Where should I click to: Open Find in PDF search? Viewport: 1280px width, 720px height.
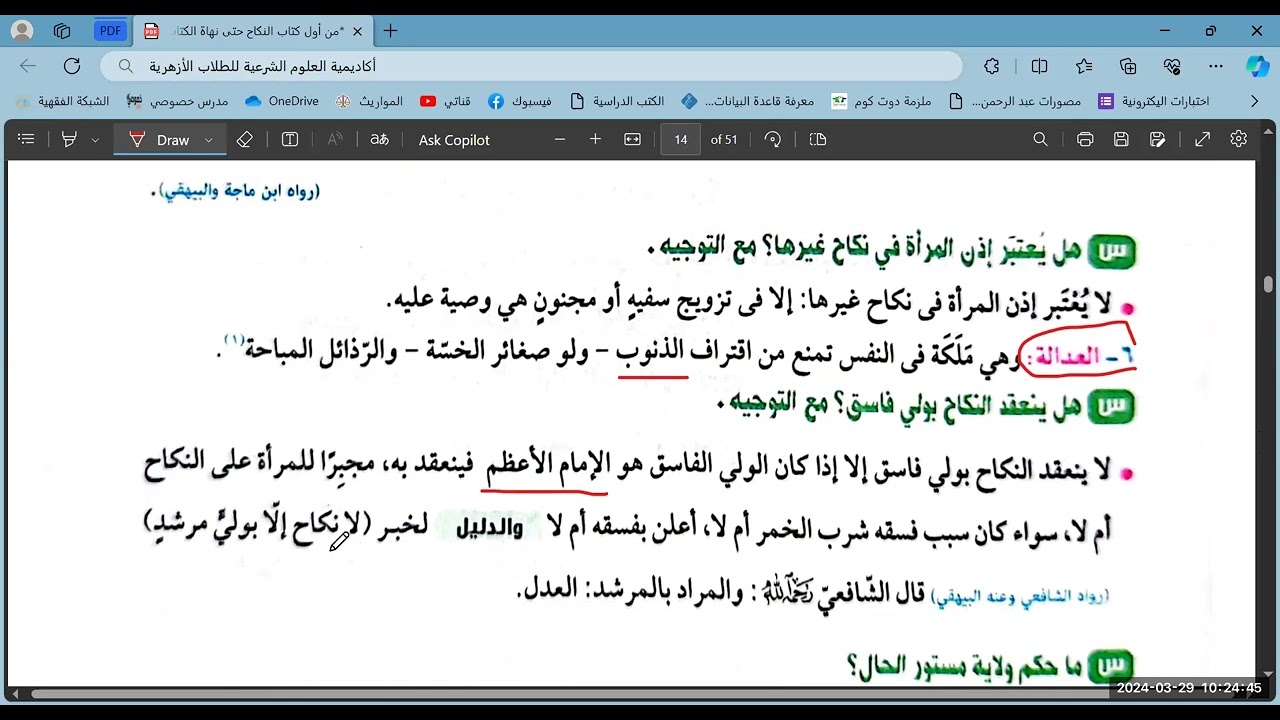tap(1041, 140)
